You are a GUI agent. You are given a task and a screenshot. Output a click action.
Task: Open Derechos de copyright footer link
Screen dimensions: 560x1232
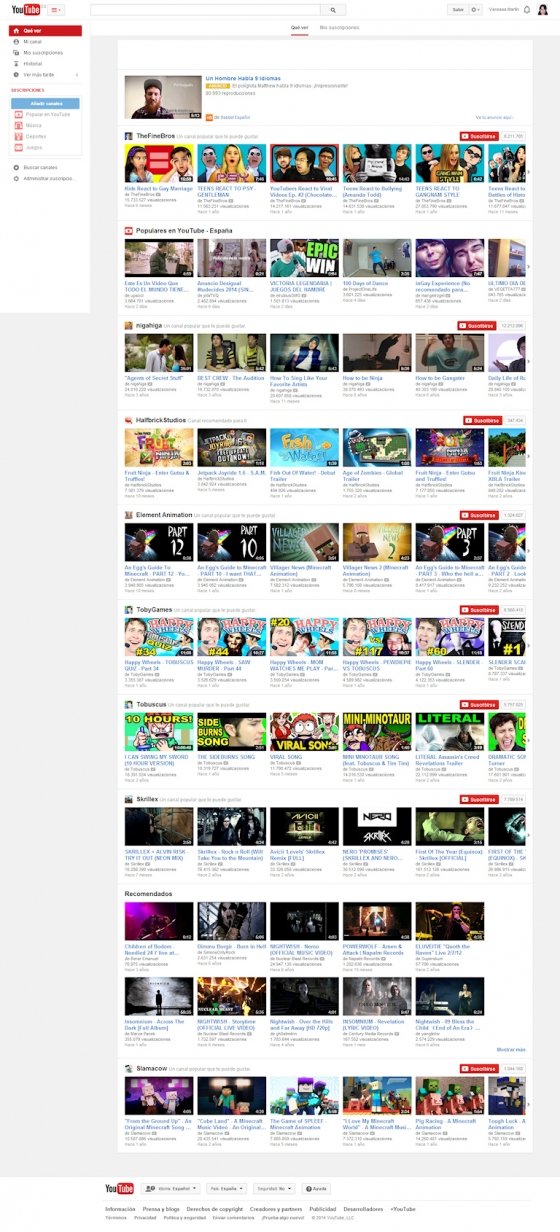pos(215,1208)
